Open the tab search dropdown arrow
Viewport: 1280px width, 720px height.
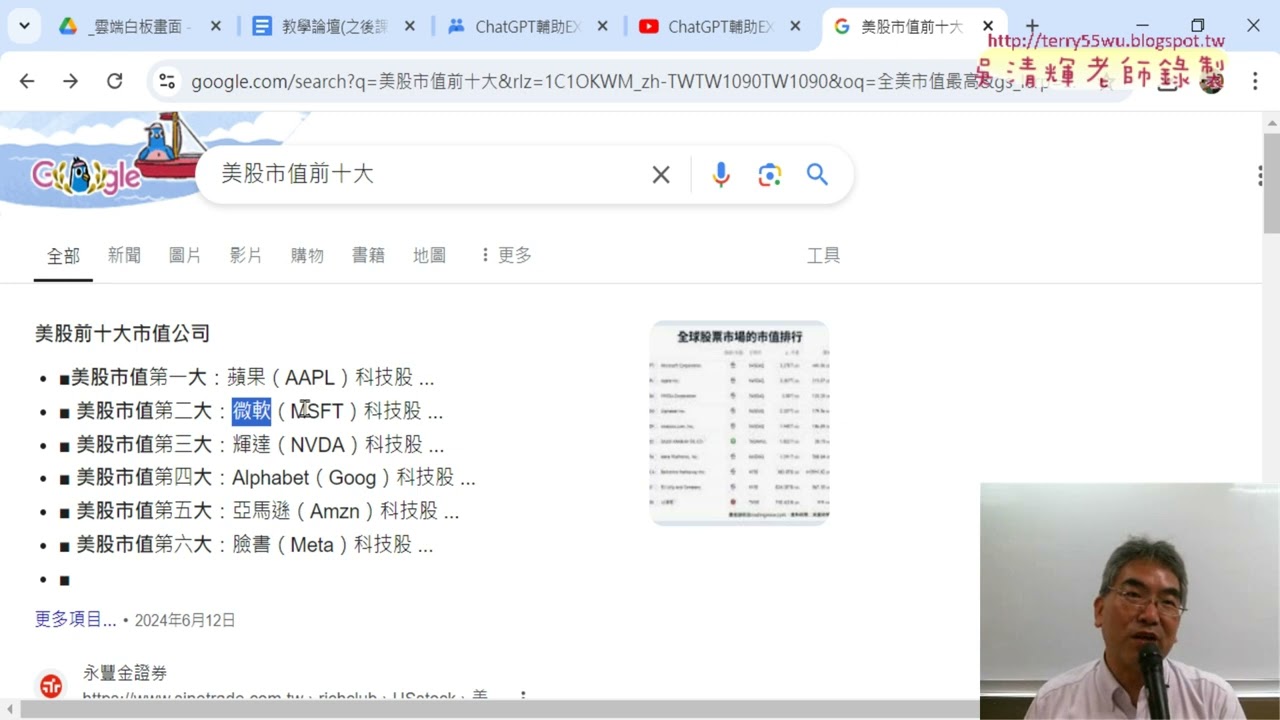click(x=24, y=26)
